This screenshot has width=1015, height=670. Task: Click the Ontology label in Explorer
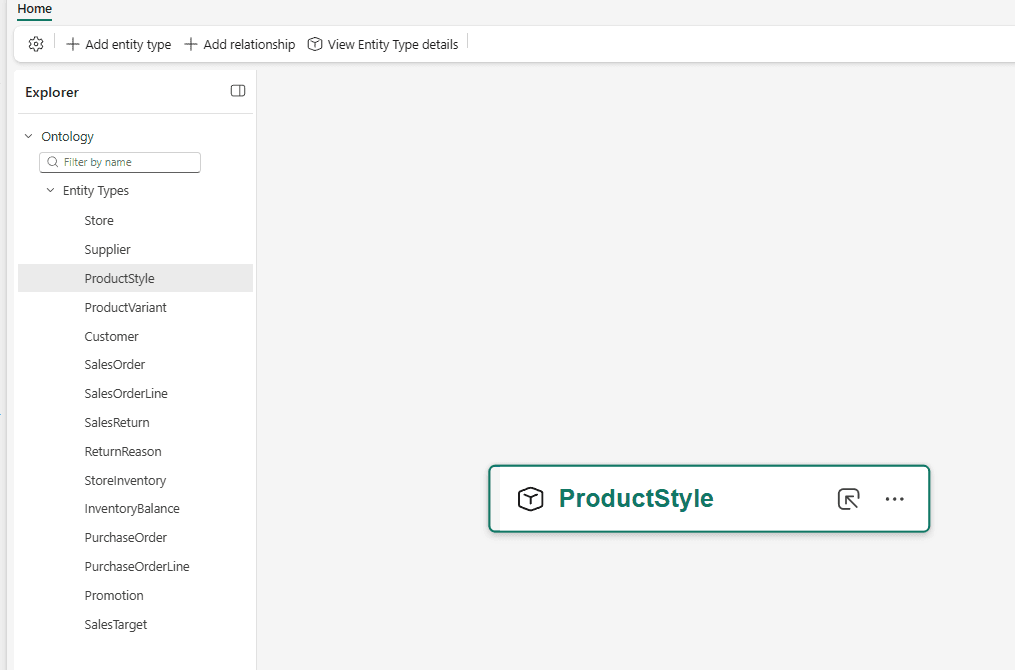(67, 137)
